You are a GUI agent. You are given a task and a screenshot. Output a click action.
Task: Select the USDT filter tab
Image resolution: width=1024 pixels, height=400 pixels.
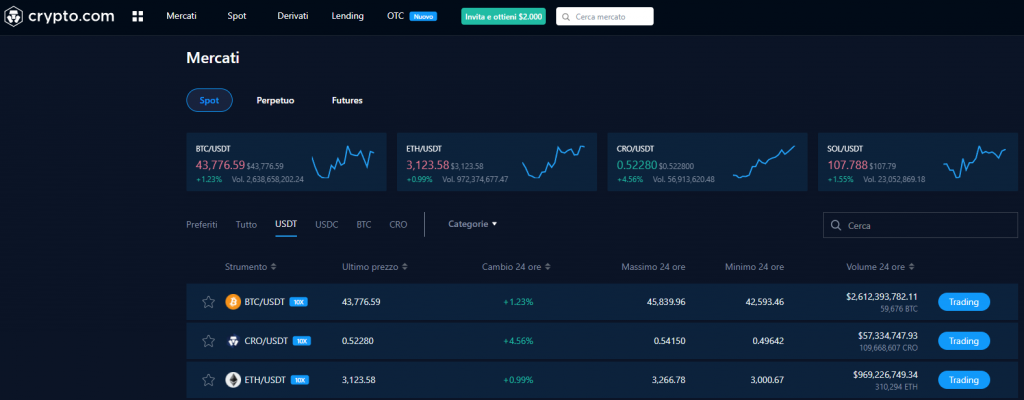click(286, 224)
